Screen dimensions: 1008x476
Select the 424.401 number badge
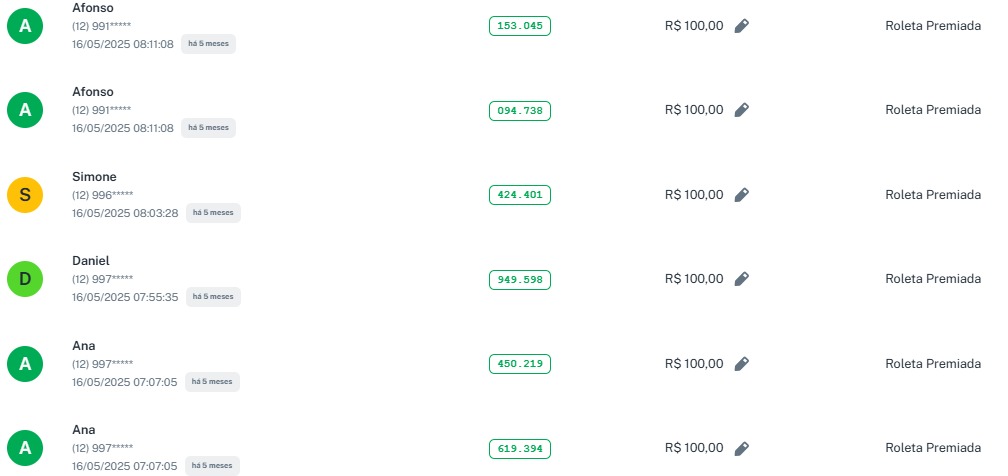(520, 195)
